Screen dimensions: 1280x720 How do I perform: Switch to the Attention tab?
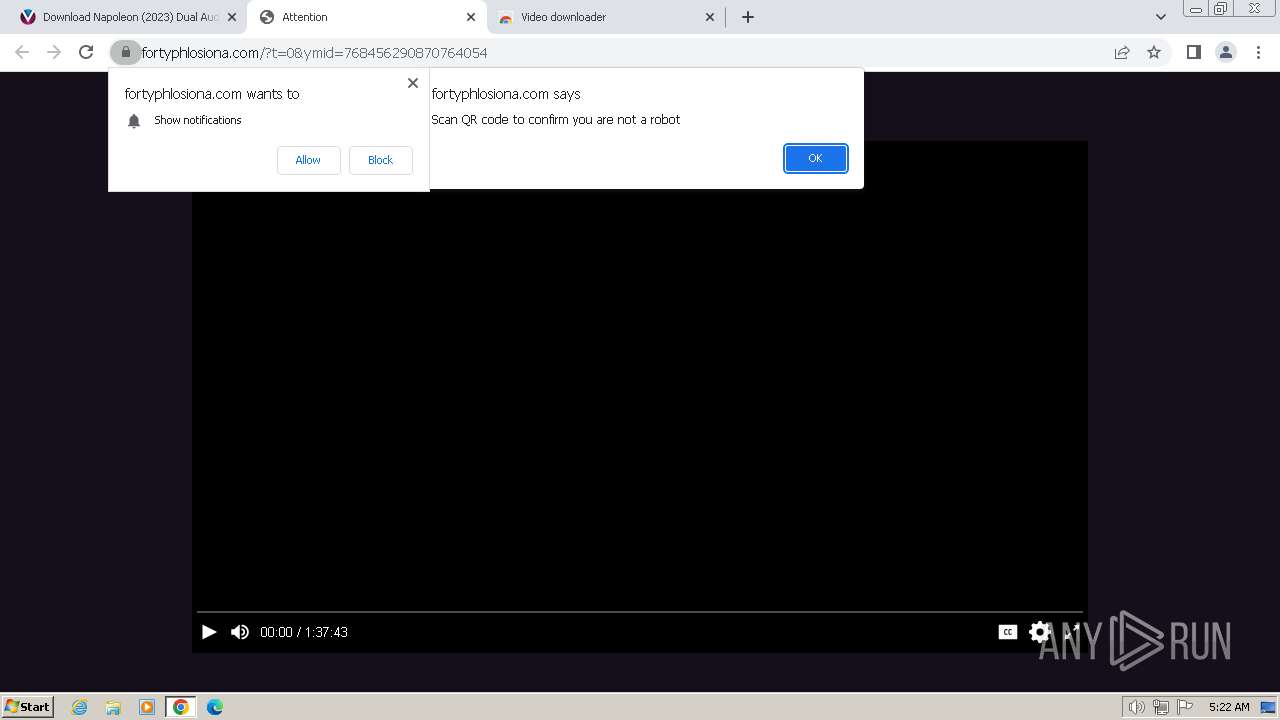click(365, 17)
